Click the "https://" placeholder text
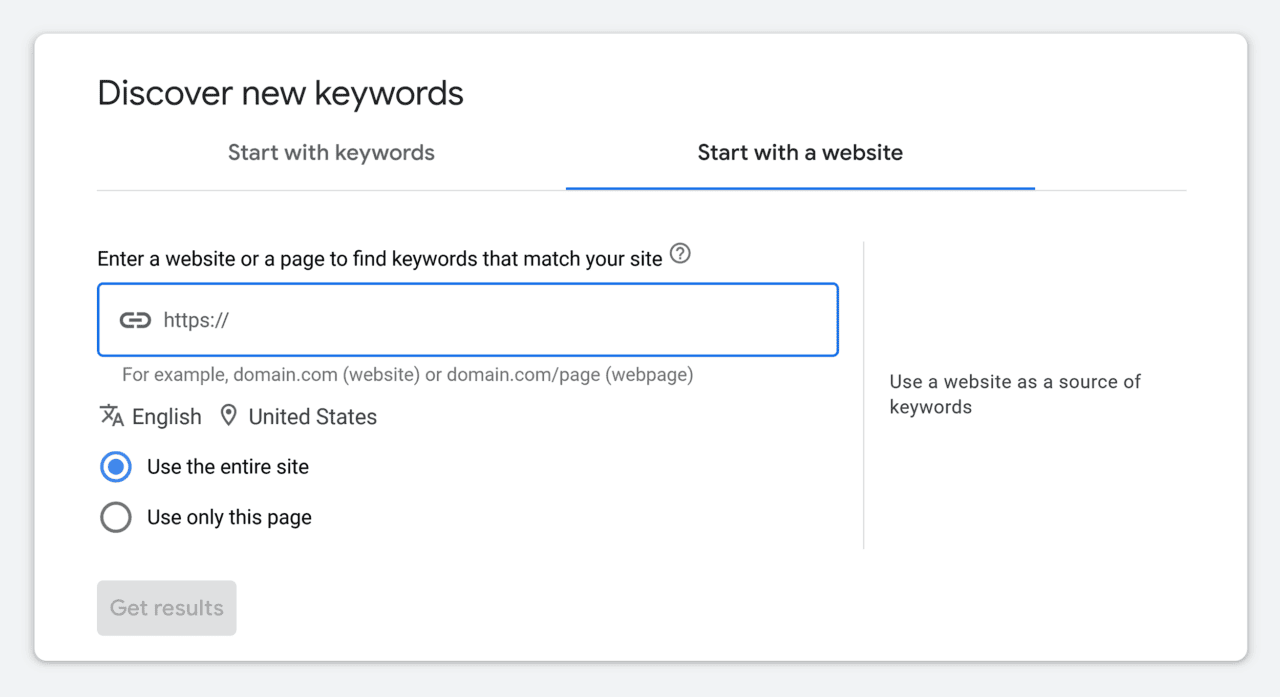 click(x=196, y=319)
